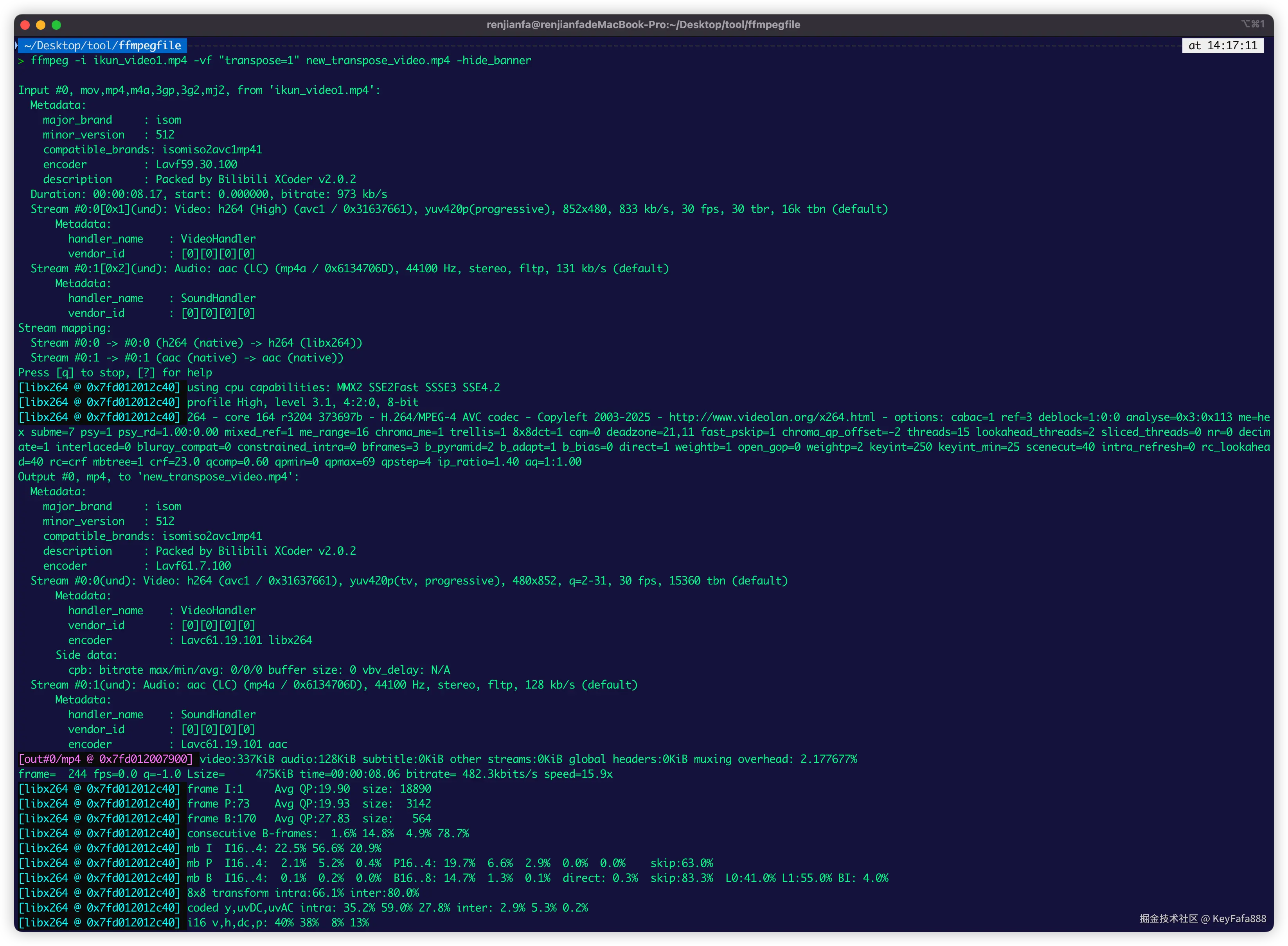Click the 'Press [q] to stop' help line

115,373
